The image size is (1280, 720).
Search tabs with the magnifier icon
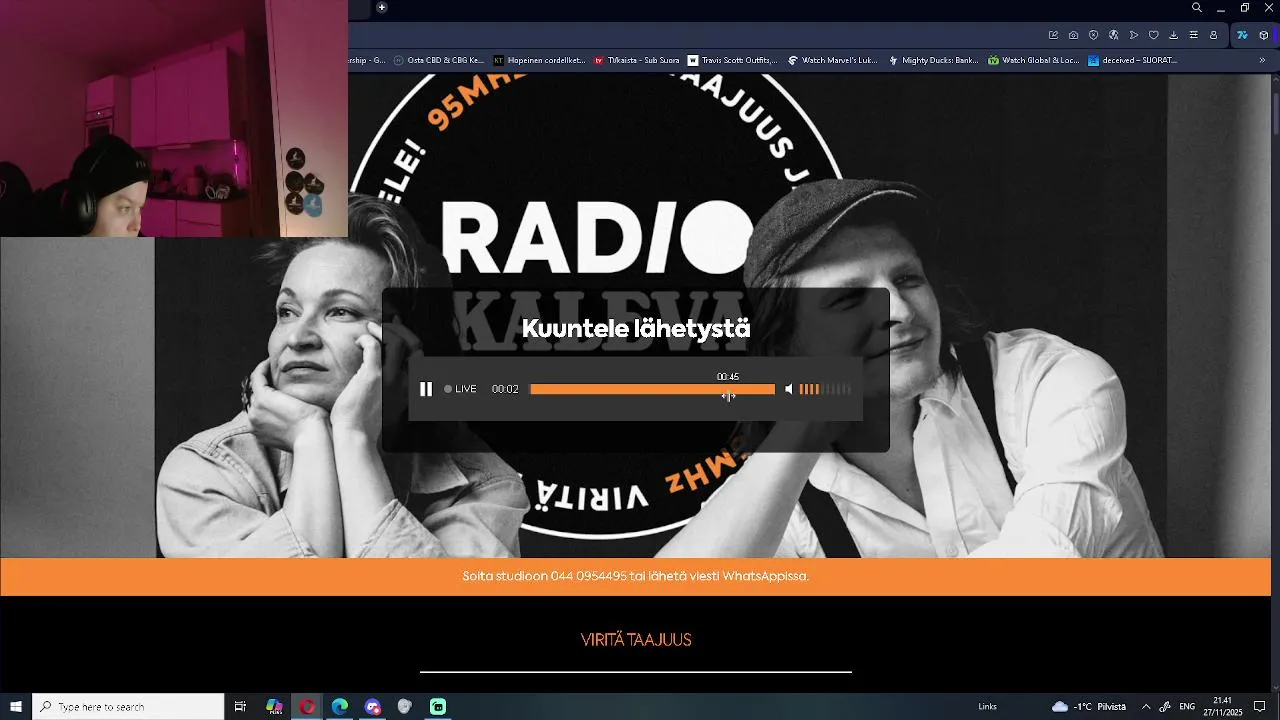click(x=1196, y=7)
